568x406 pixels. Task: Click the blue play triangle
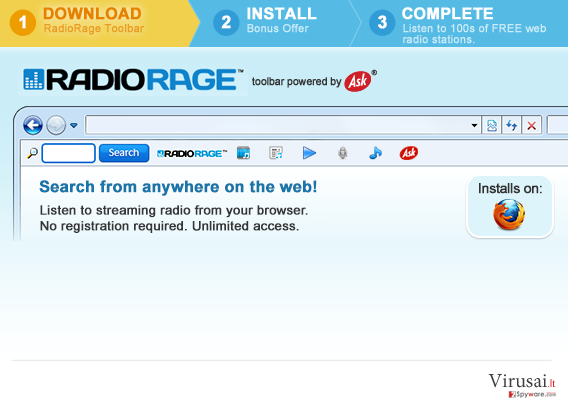309,153
